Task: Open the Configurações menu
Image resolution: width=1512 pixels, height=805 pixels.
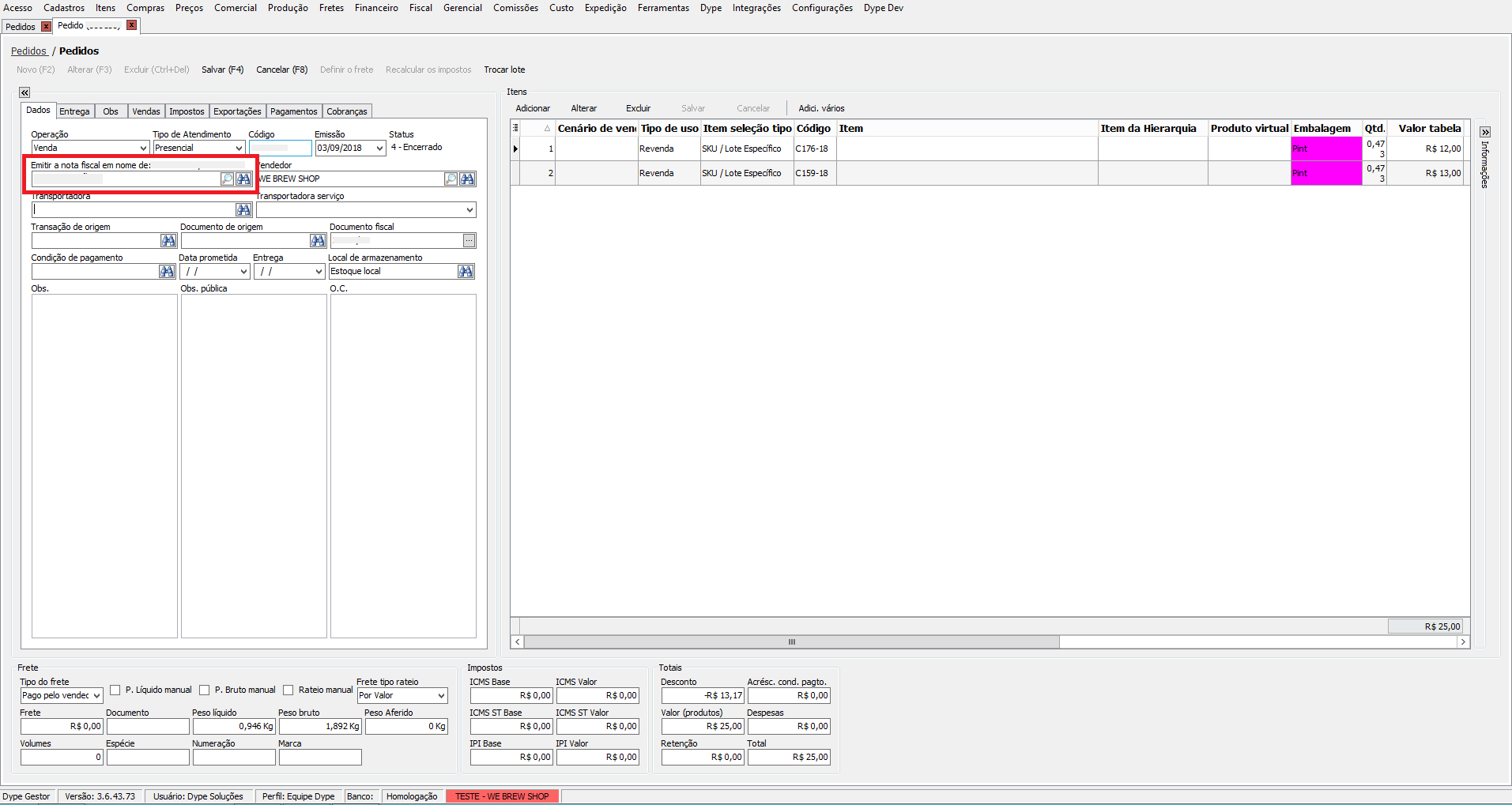Action: [x=822, y=8]
